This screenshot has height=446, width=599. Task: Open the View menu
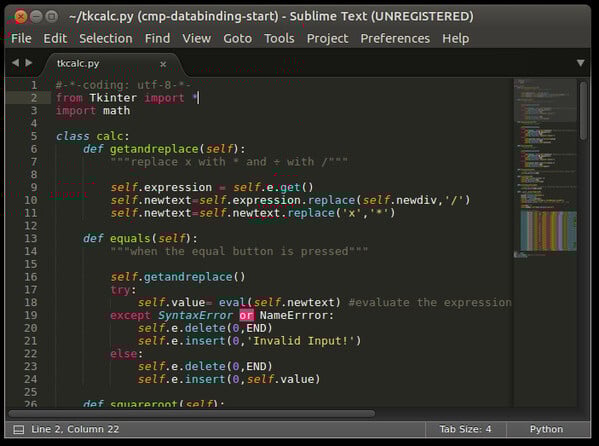(196, 38)
